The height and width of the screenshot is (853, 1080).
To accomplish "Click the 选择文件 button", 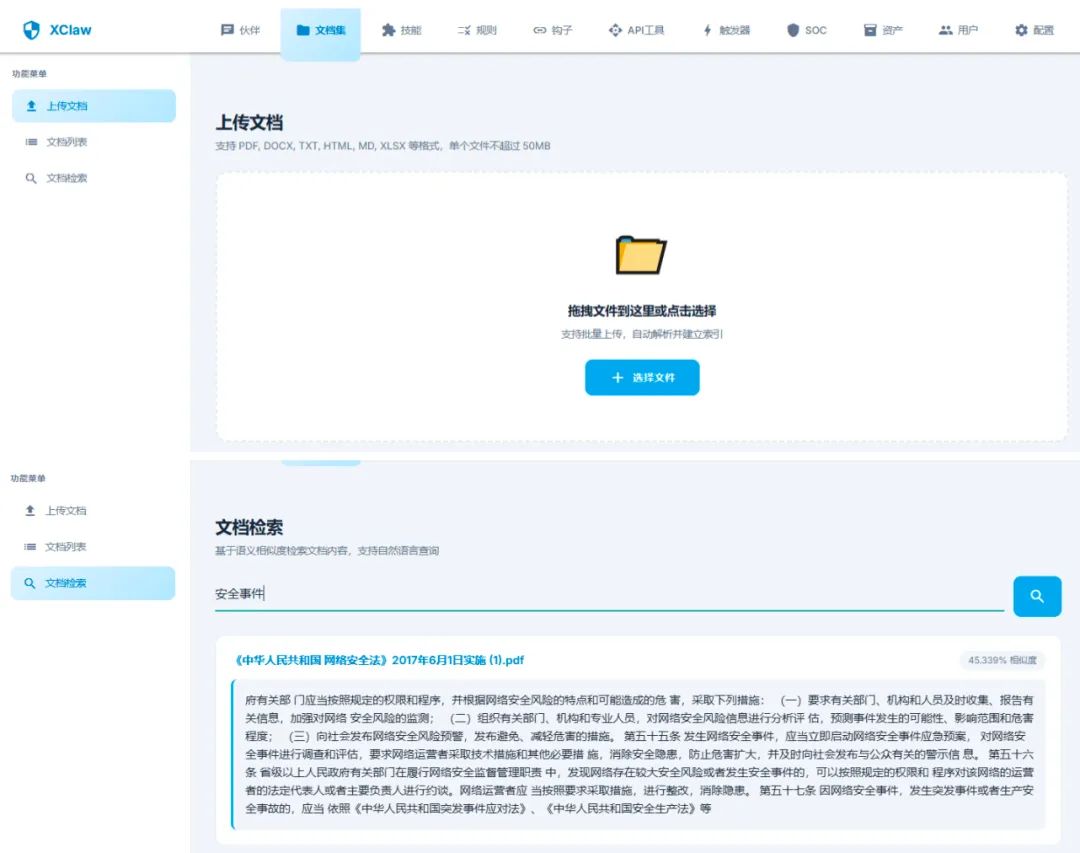I will (642, 378).
